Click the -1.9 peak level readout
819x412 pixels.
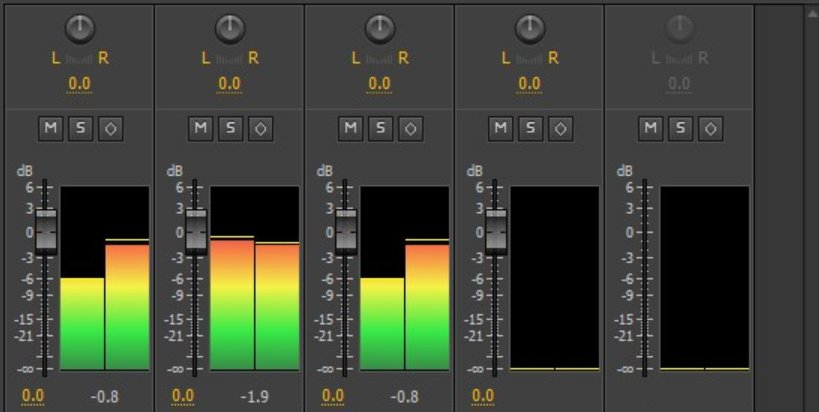[x=254, y=397]
